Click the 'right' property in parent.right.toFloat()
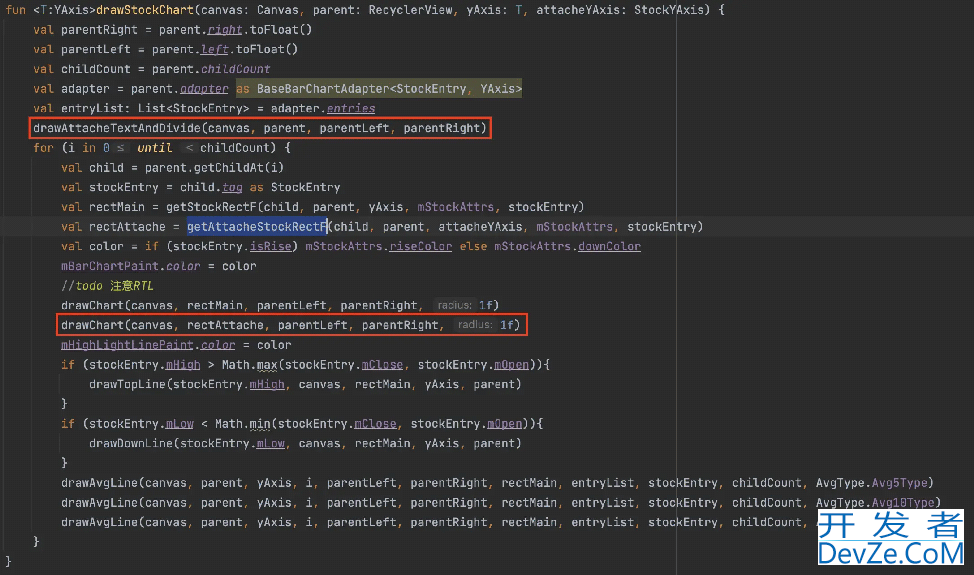This screenshot has width=974, height=575. coord(225,30)
